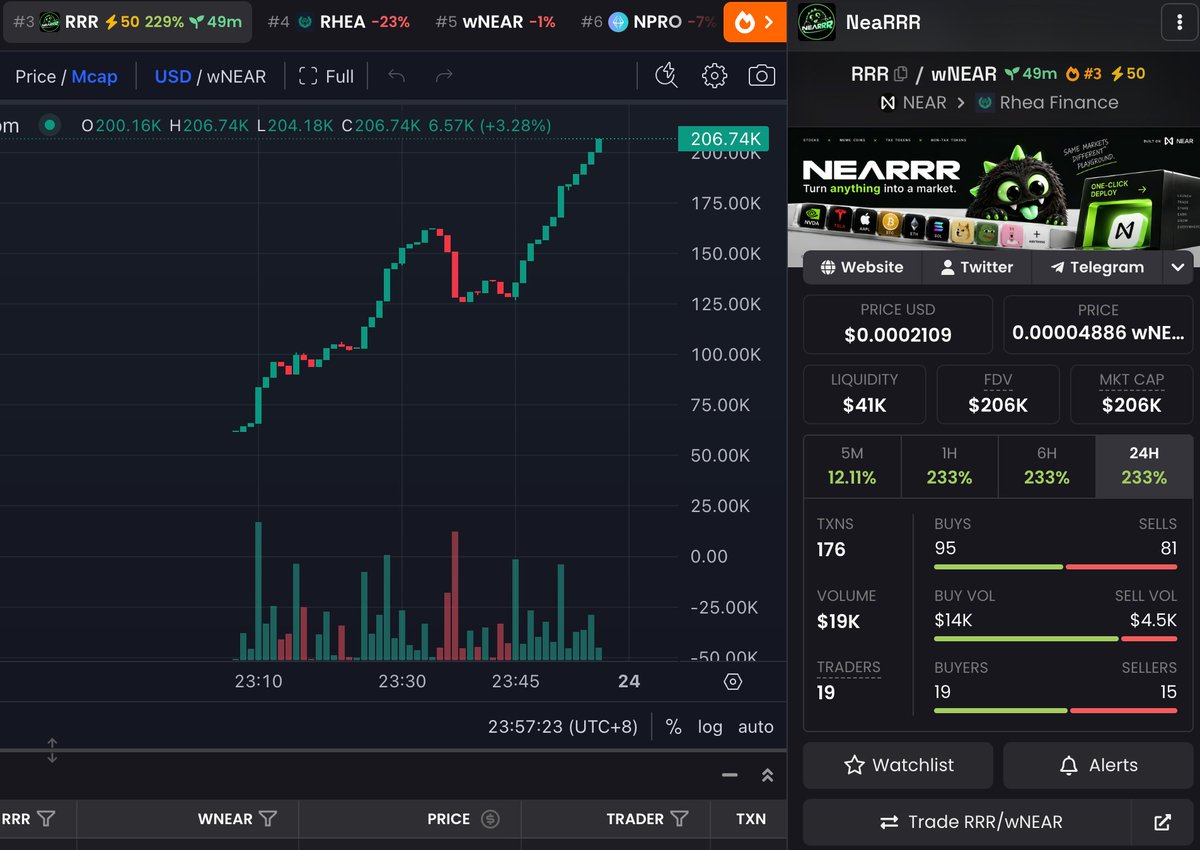Toggle PRICE column dollar currency icon
The height and width of the screenshot is (850, 1200).
[x=490, y=819]
